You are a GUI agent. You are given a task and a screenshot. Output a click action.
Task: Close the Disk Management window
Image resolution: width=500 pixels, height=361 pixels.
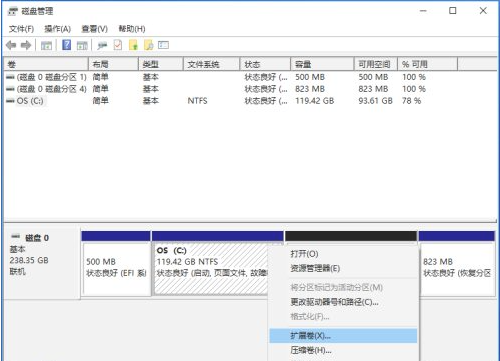click(x=483, y=11)
